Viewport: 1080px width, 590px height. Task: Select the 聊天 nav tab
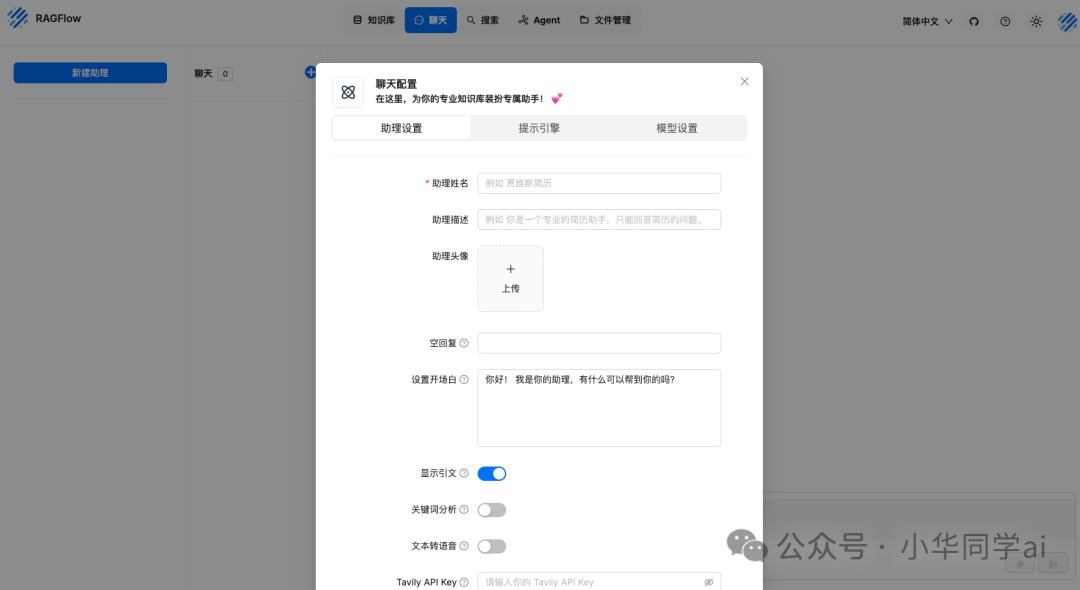[430, 20]
